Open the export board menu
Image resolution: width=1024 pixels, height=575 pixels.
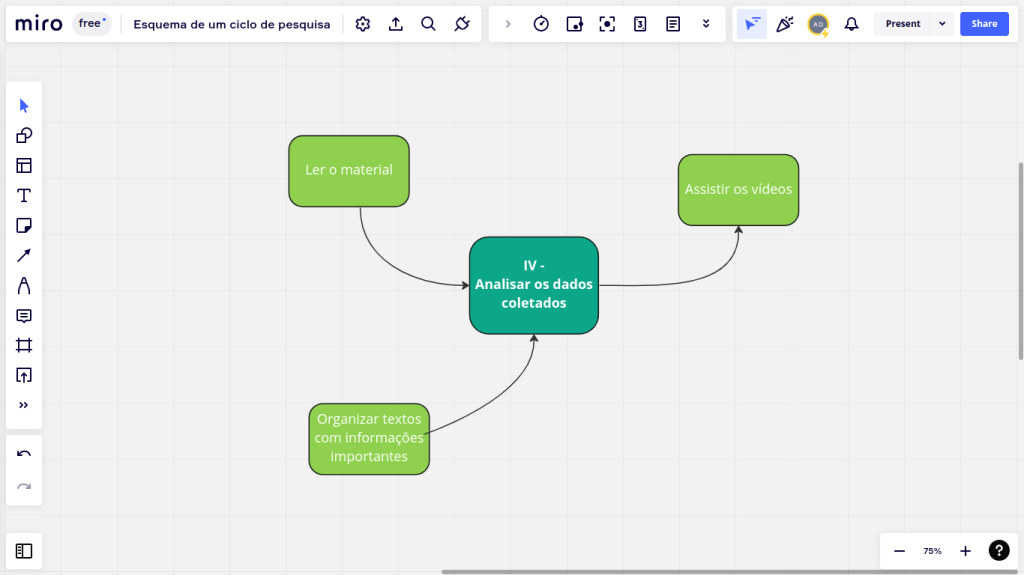click(396, 24)
